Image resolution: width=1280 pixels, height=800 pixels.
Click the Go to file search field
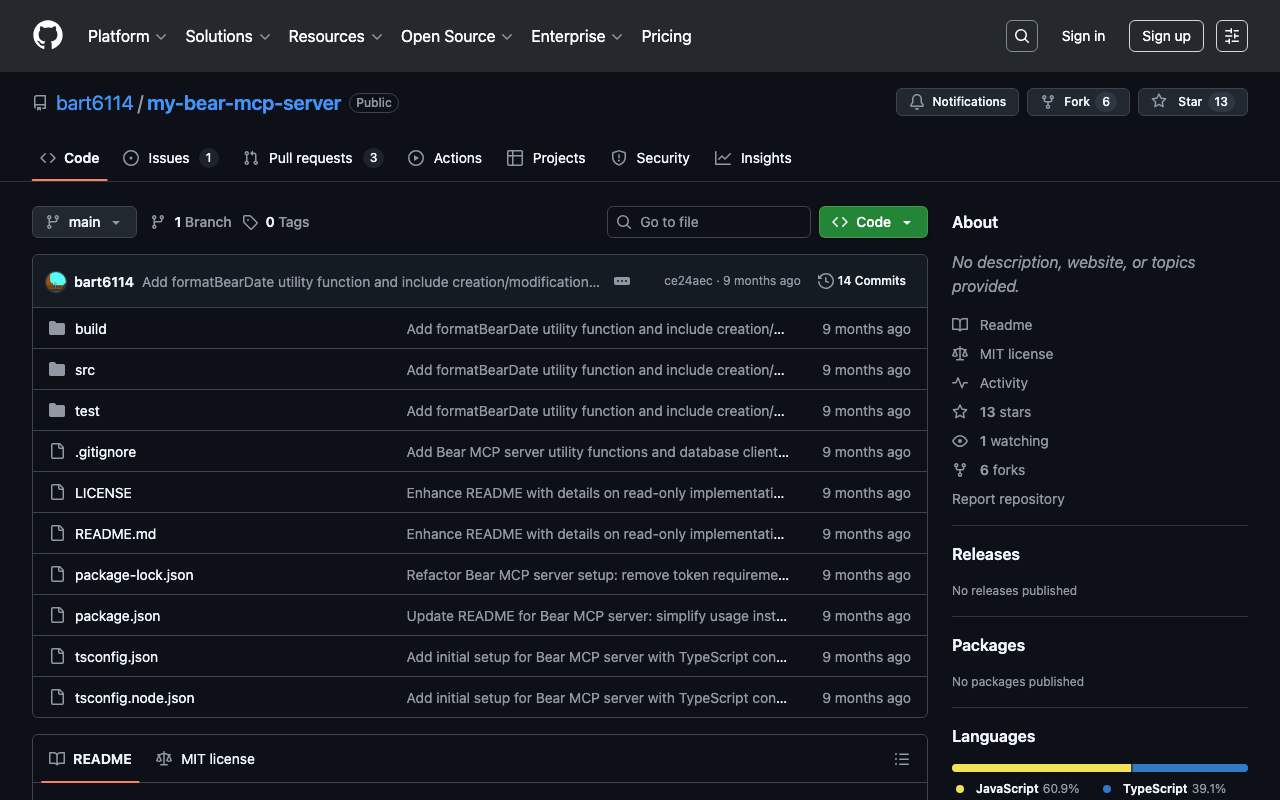[x=708, y=222]
